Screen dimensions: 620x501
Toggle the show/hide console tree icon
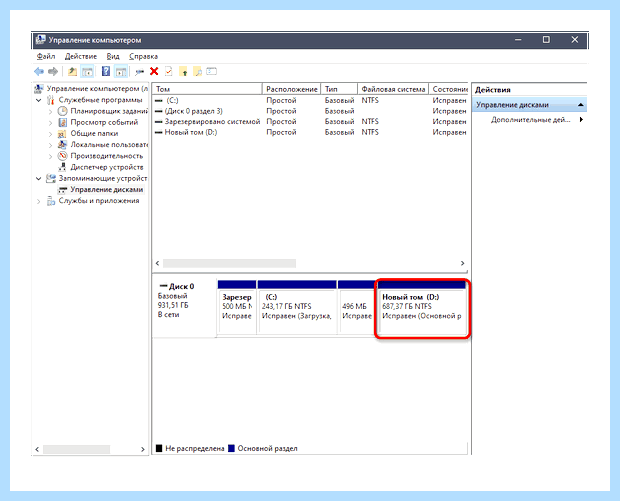[x=87, y=72]
